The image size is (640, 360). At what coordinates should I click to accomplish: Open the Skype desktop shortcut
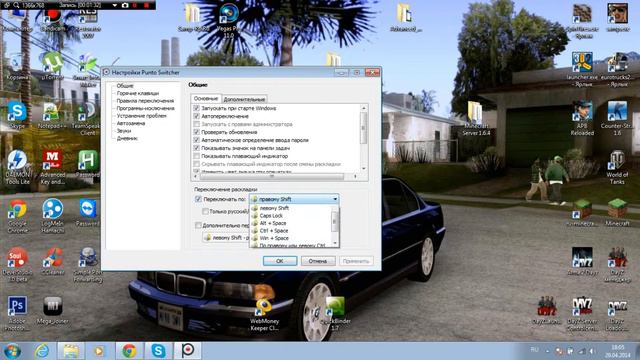(18, 116)
